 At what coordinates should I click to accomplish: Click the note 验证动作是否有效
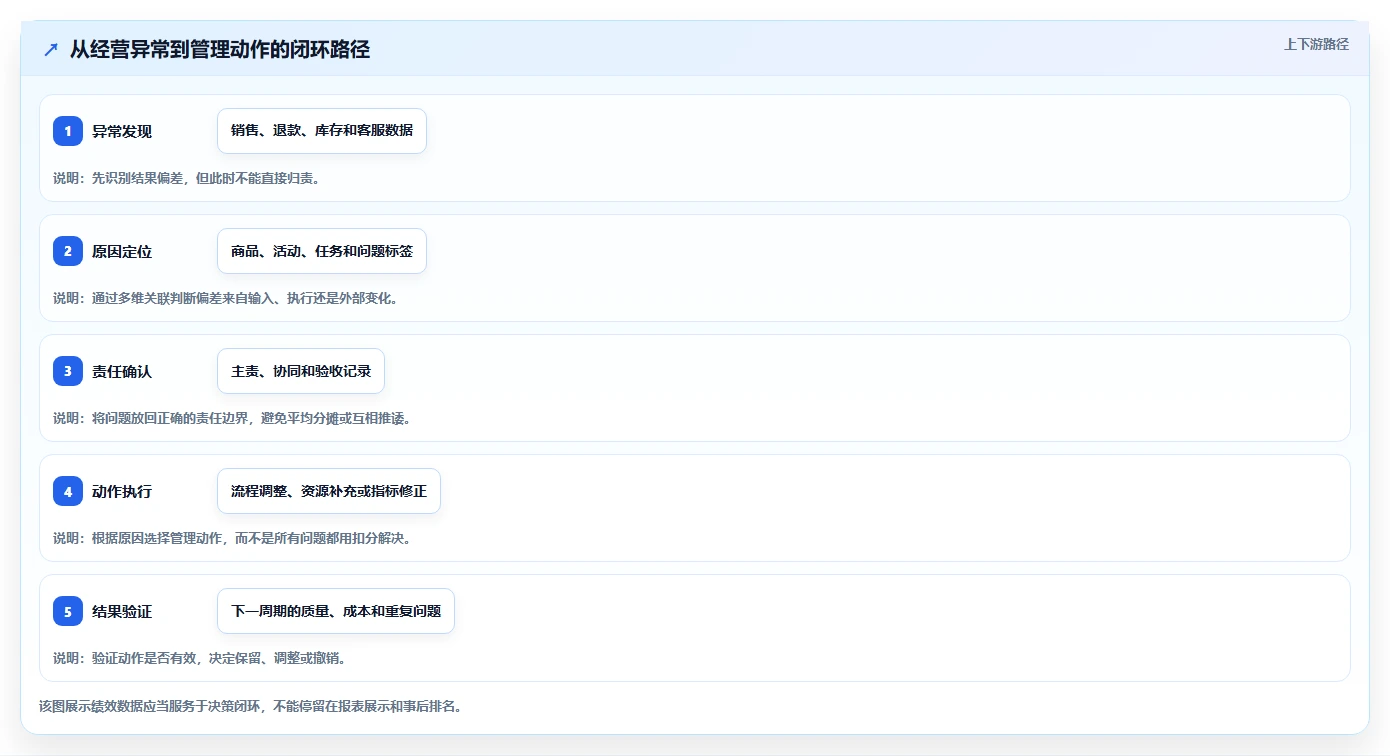point(200,658)
